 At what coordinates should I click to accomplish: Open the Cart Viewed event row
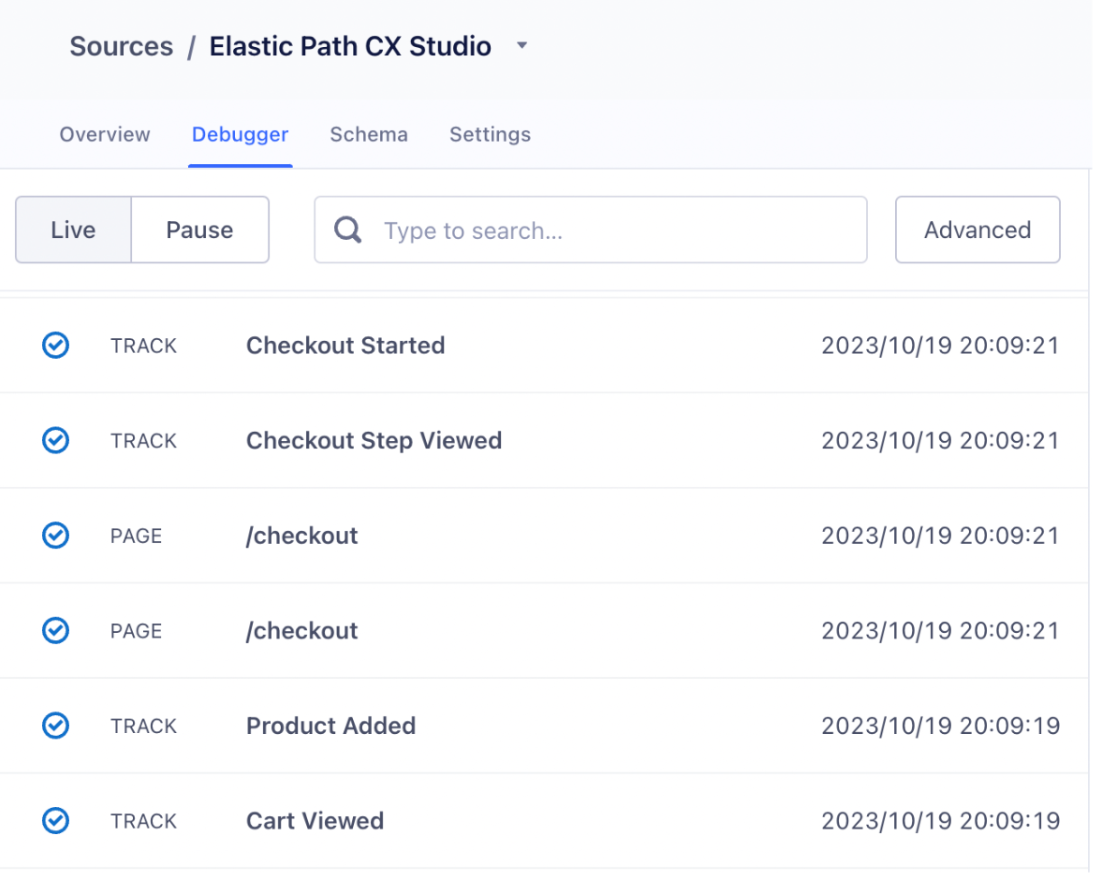[x=315, y=821]
